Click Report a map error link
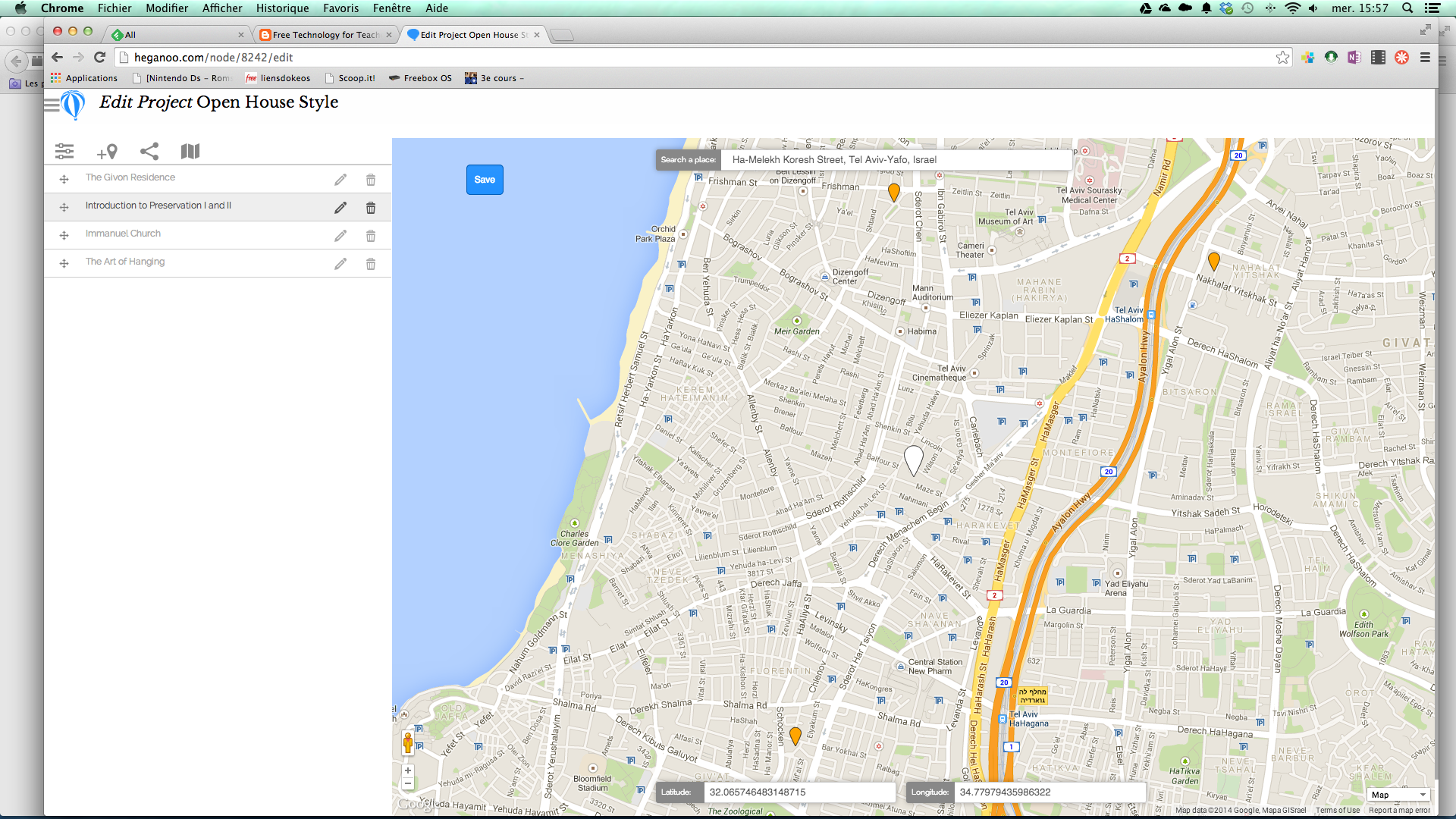This screenshot has width=1456, height=819. pyautogui.click(x=1399, y=811)
